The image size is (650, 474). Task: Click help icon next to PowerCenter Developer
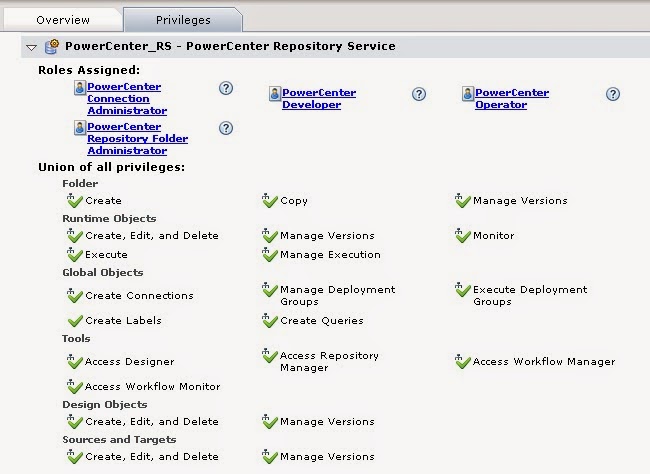point(419,94)
